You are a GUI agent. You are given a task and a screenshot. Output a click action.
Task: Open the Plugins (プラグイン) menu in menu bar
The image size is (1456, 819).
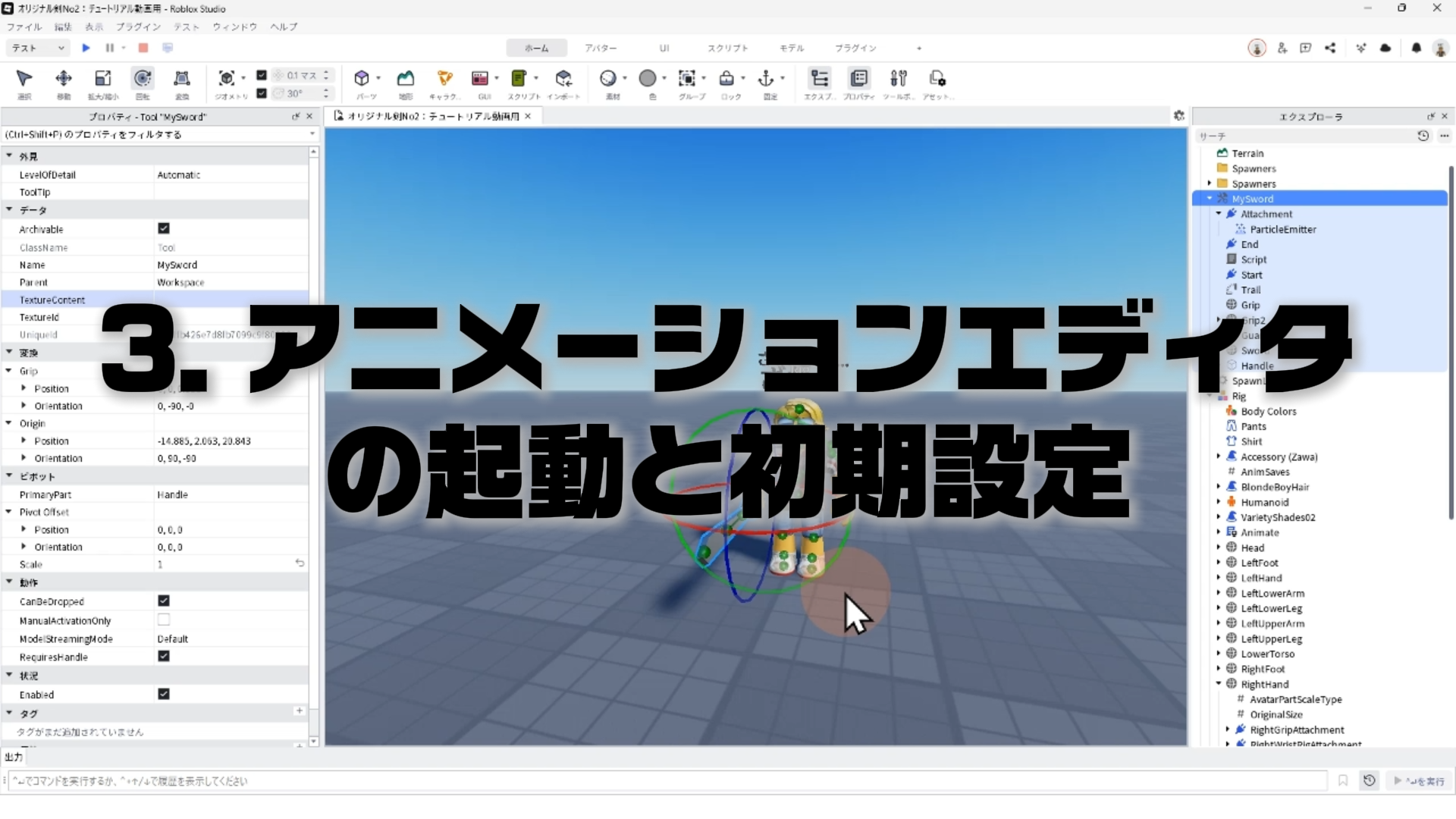click(x=138, y=27)
